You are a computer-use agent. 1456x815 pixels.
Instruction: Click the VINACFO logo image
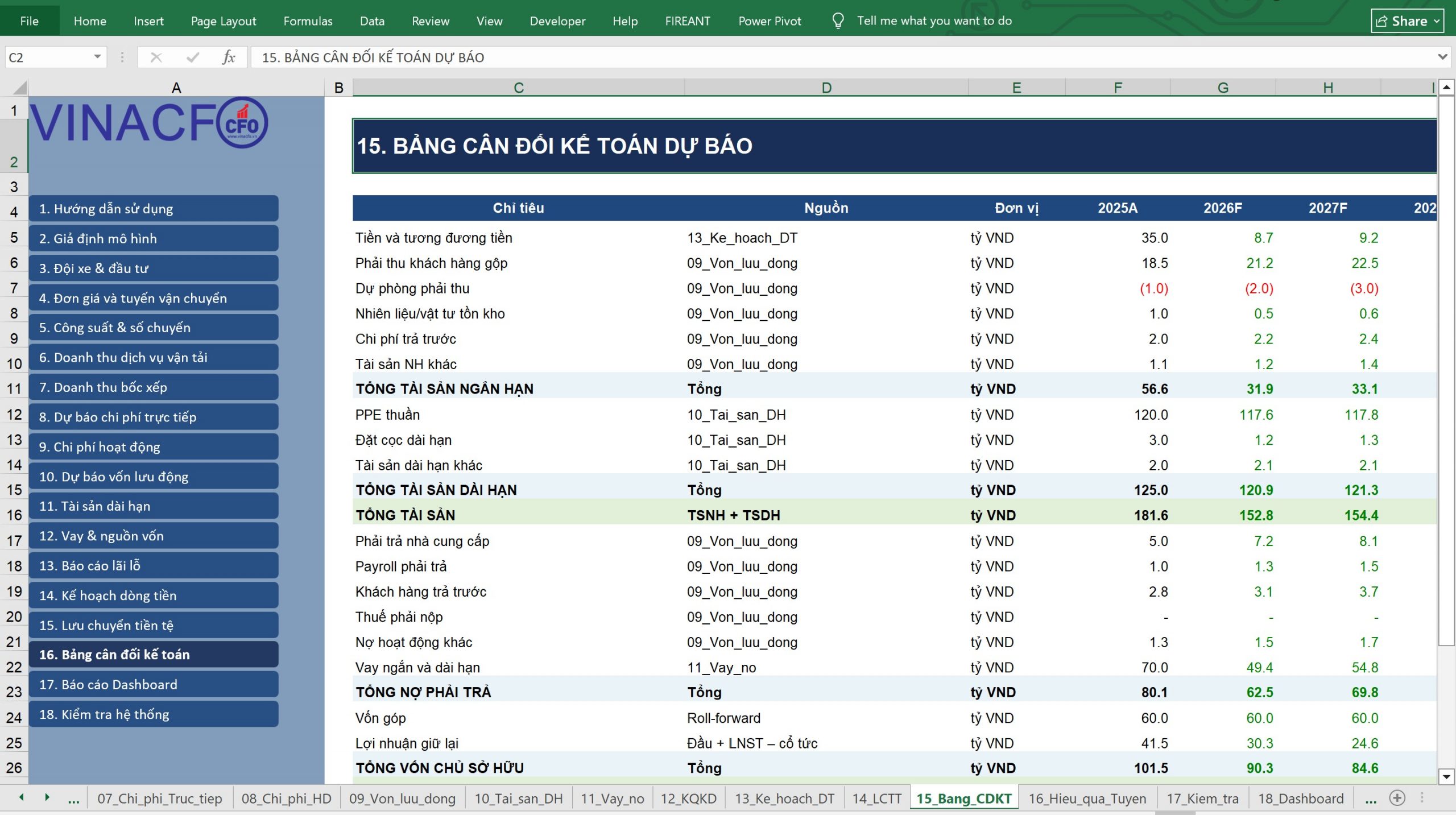149,123
